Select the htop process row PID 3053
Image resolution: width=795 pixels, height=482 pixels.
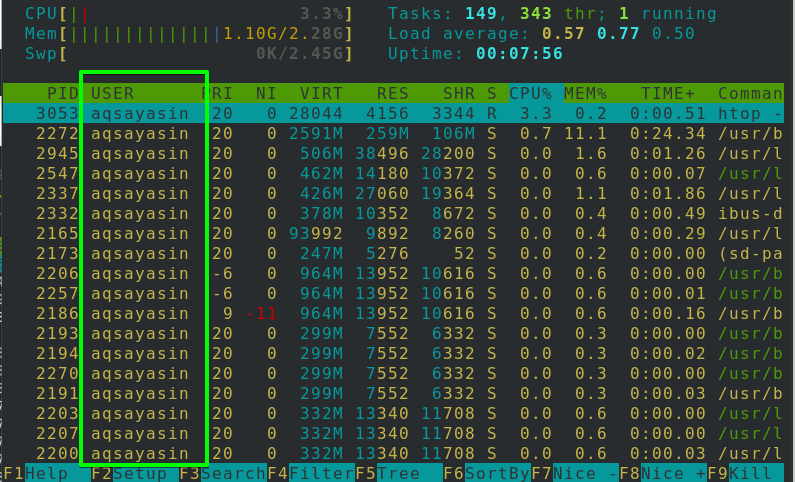400,113
